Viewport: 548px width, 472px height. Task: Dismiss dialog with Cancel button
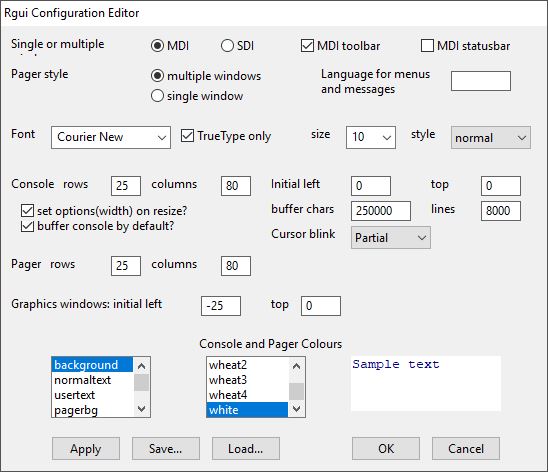[x=466, y=449]
